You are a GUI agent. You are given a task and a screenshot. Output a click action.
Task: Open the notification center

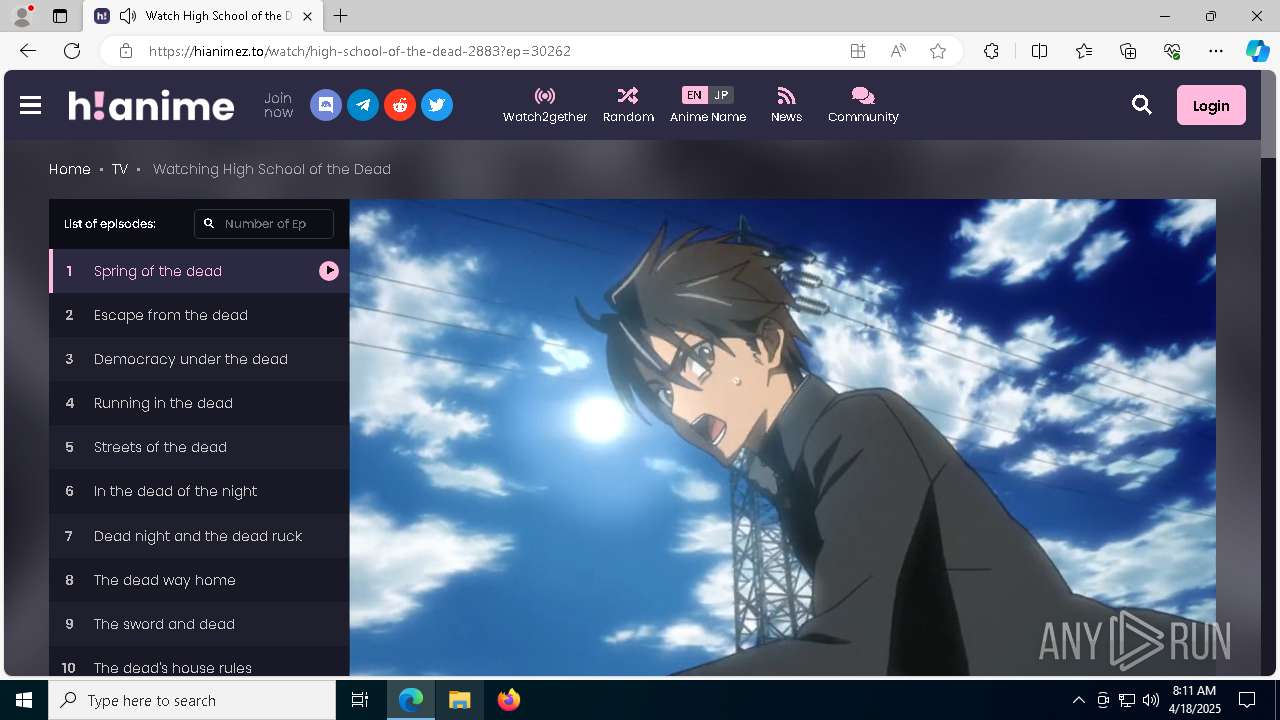pyautogui.click(x=1247, y=700)
